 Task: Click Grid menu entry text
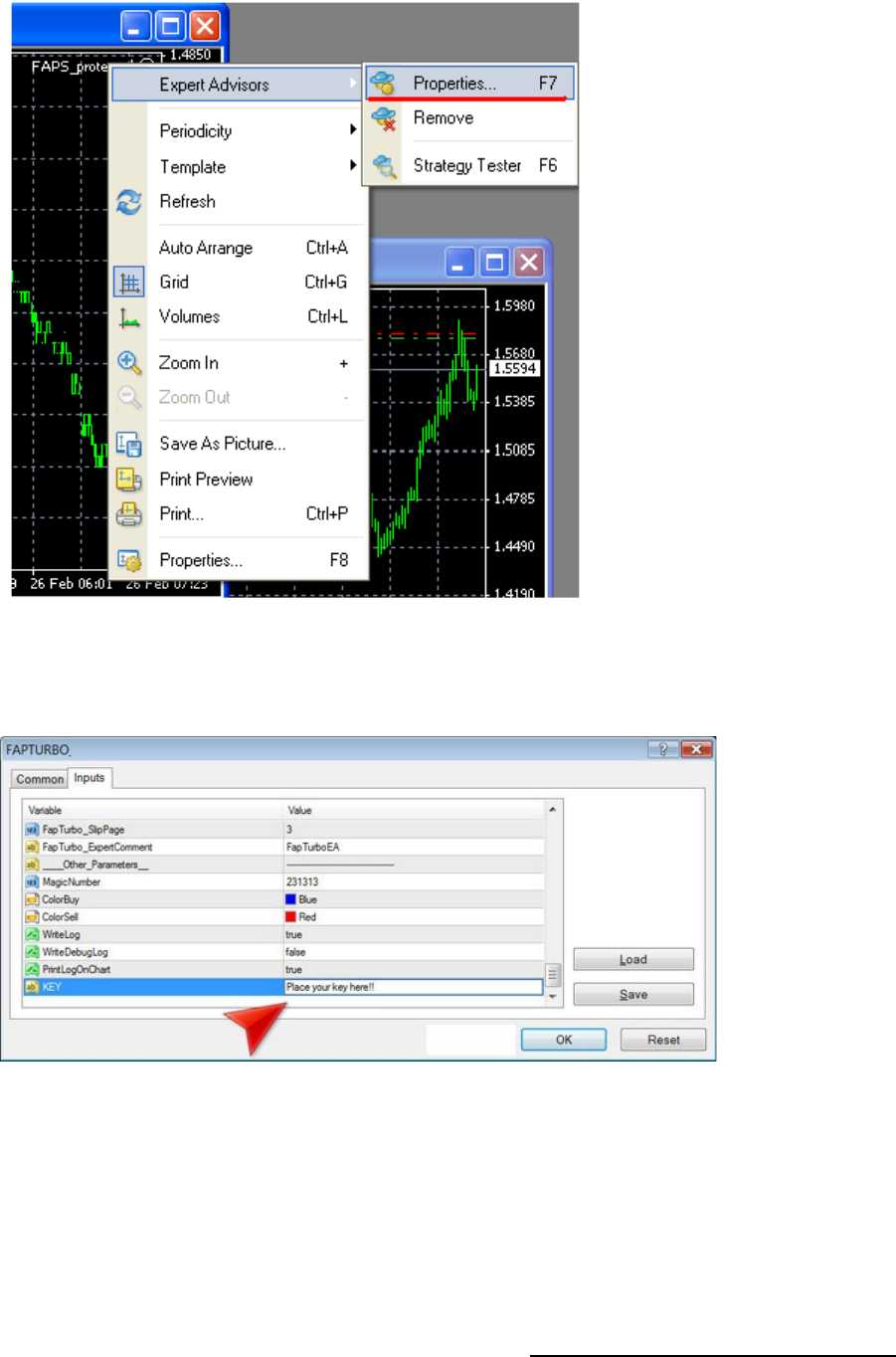[x=174, y=283]
